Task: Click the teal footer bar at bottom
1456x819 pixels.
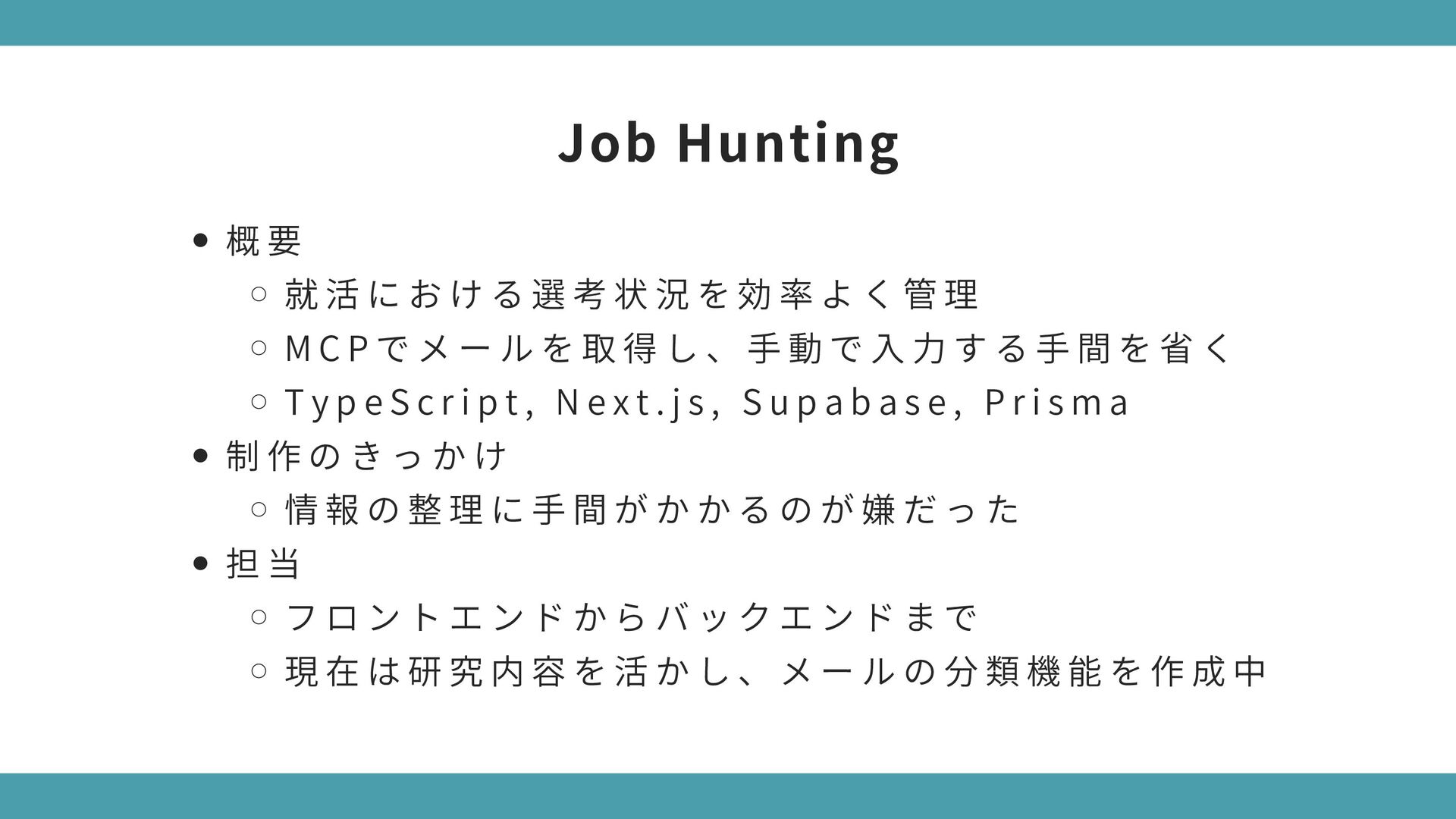Action: point(728,795)
